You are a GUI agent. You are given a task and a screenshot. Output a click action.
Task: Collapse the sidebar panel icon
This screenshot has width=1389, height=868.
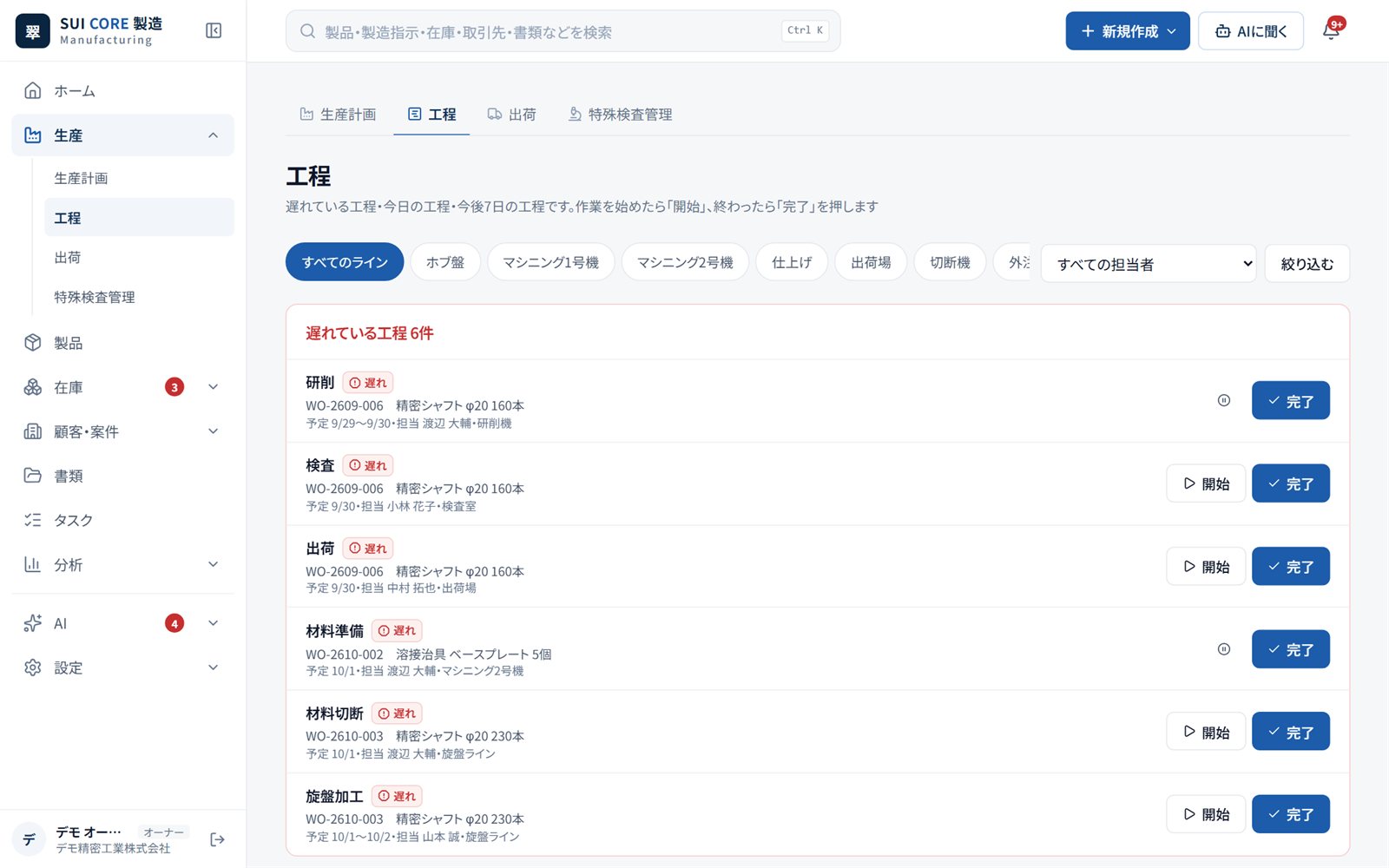coord(214,30)
